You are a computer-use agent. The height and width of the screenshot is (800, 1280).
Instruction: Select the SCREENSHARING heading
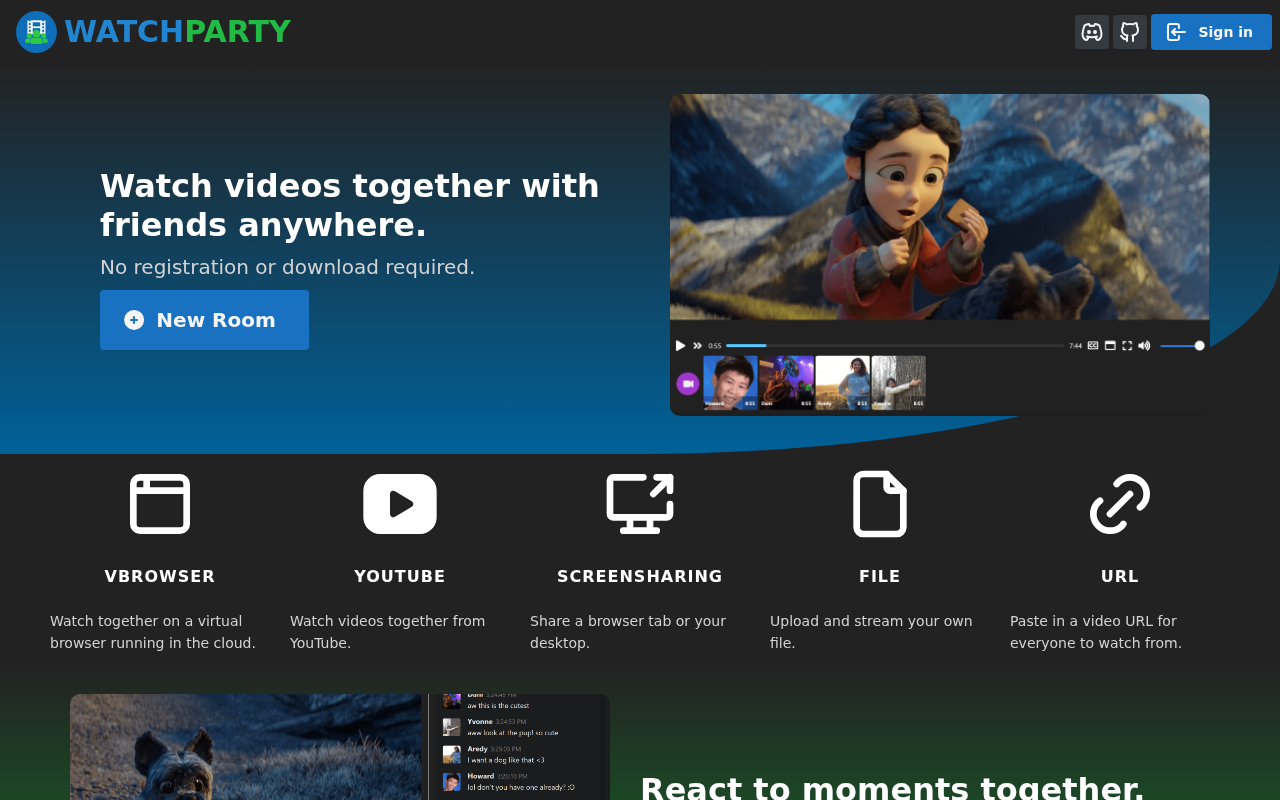640,577
